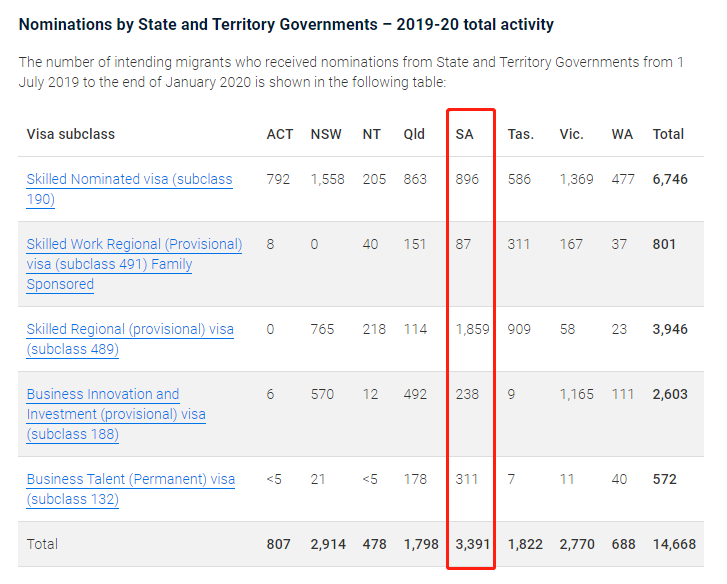Viewport: 727px width, 584px height.
Task: Click the subclass 489 SA value 1,859
Action: pos(472,329)
